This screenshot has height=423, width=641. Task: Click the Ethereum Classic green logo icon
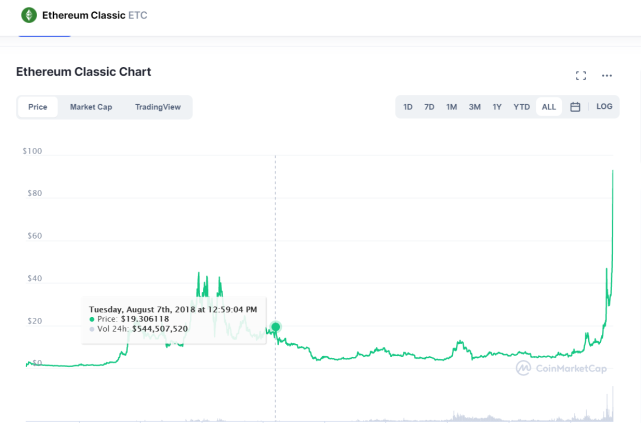pyautogui.click(x=29, y=15)
